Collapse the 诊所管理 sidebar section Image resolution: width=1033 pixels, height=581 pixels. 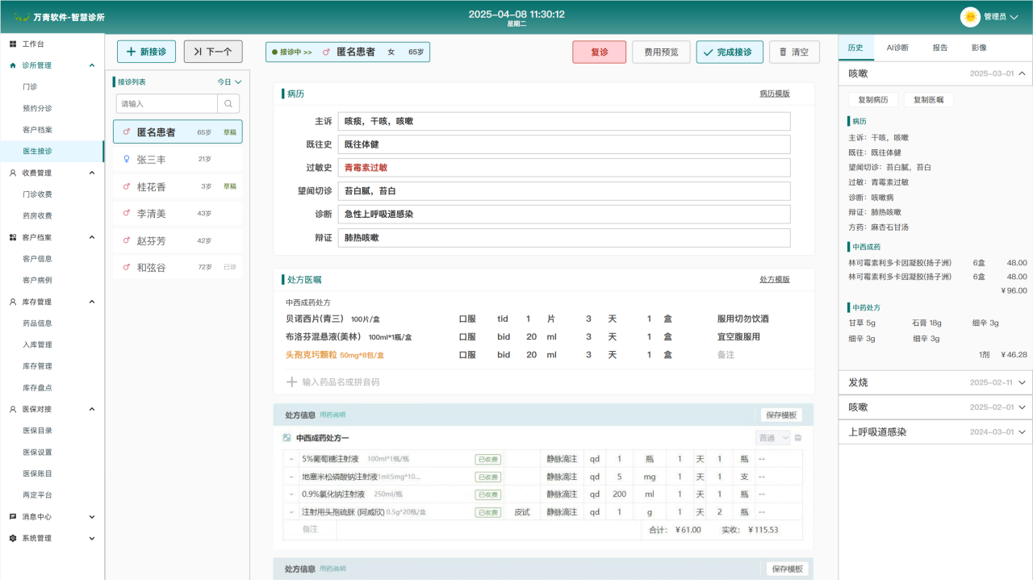click(x=92, y=66)
